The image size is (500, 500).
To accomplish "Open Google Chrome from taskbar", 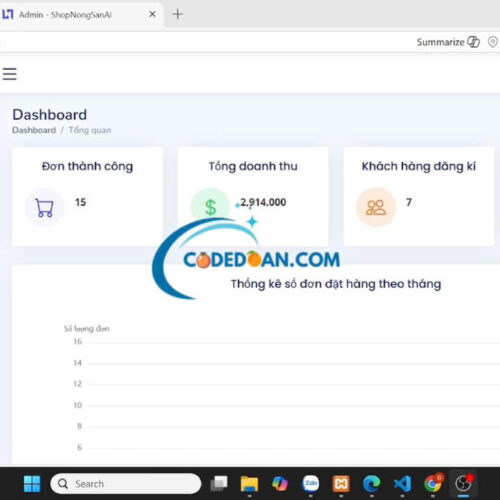I will (x=433, y=484).
